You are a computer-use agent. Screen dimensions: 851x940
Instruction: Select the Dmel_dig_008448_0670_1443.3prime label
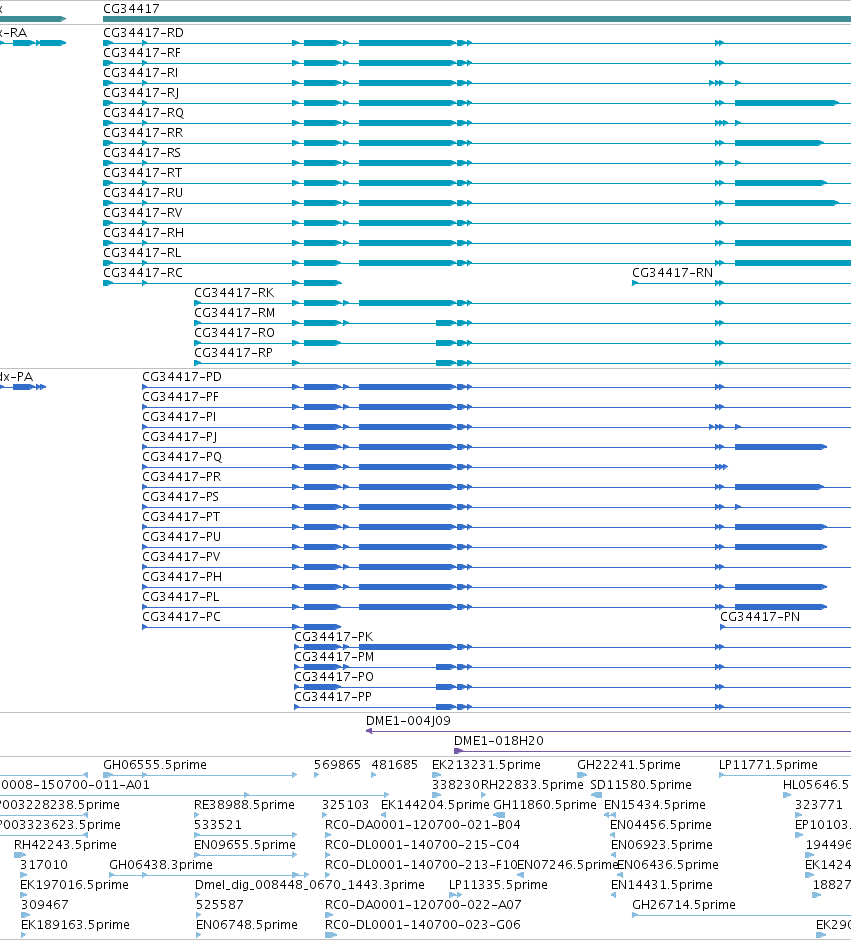[x=310, y=885]
